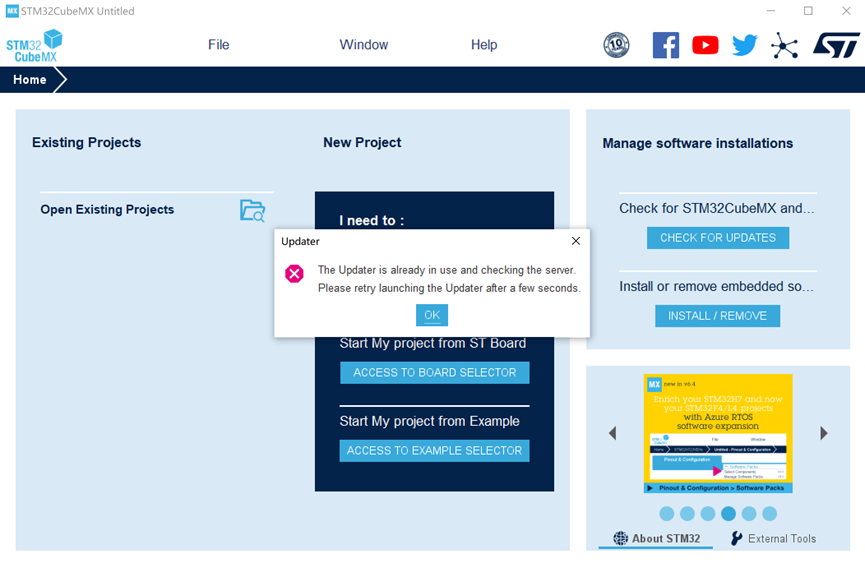Viewport: 865px width, 563px height.
Task: Show next slide with right arrow
Action: (x=824, y=433)
